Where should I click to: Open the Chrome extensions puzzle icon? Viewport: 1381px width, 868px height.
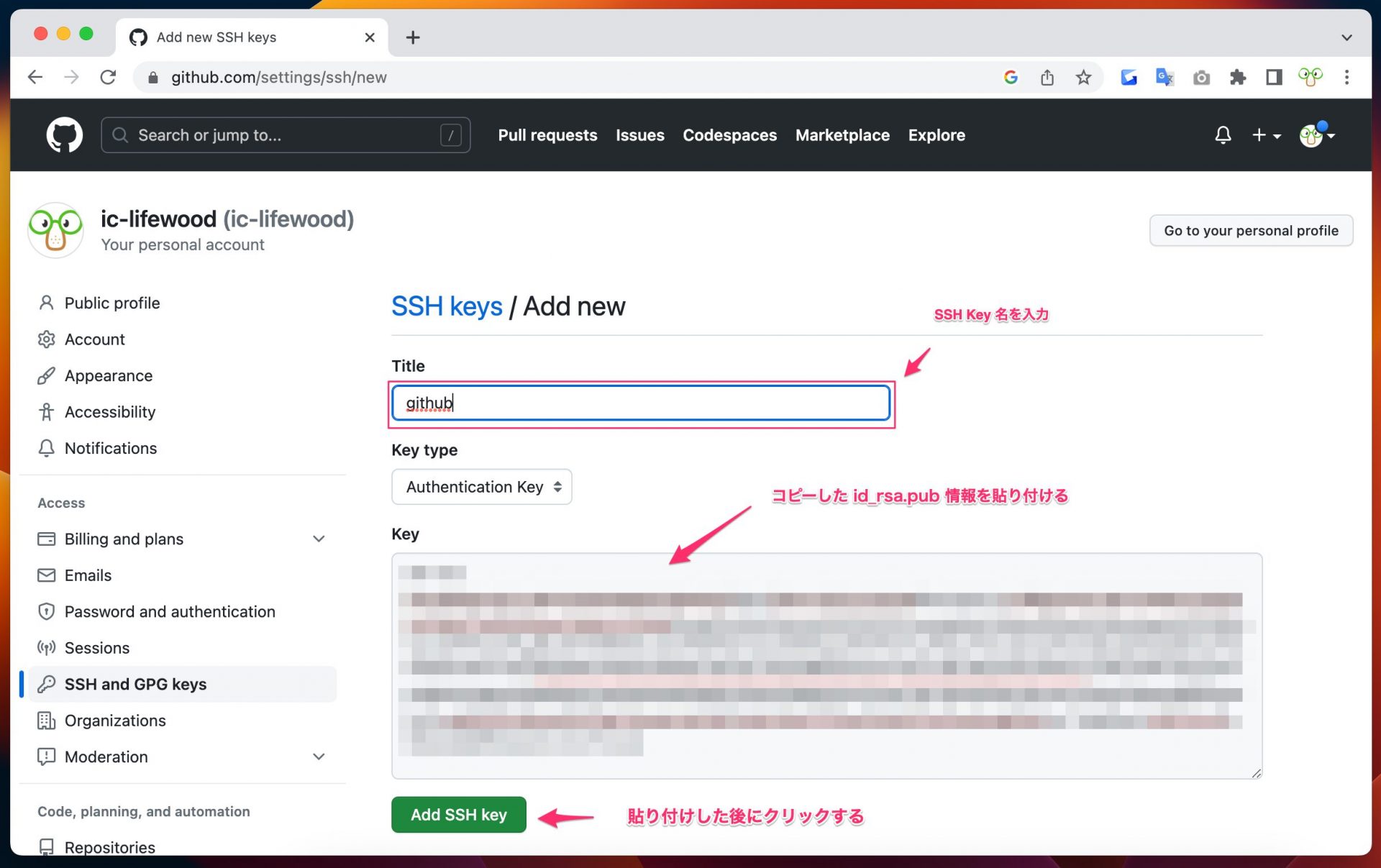1237,77
